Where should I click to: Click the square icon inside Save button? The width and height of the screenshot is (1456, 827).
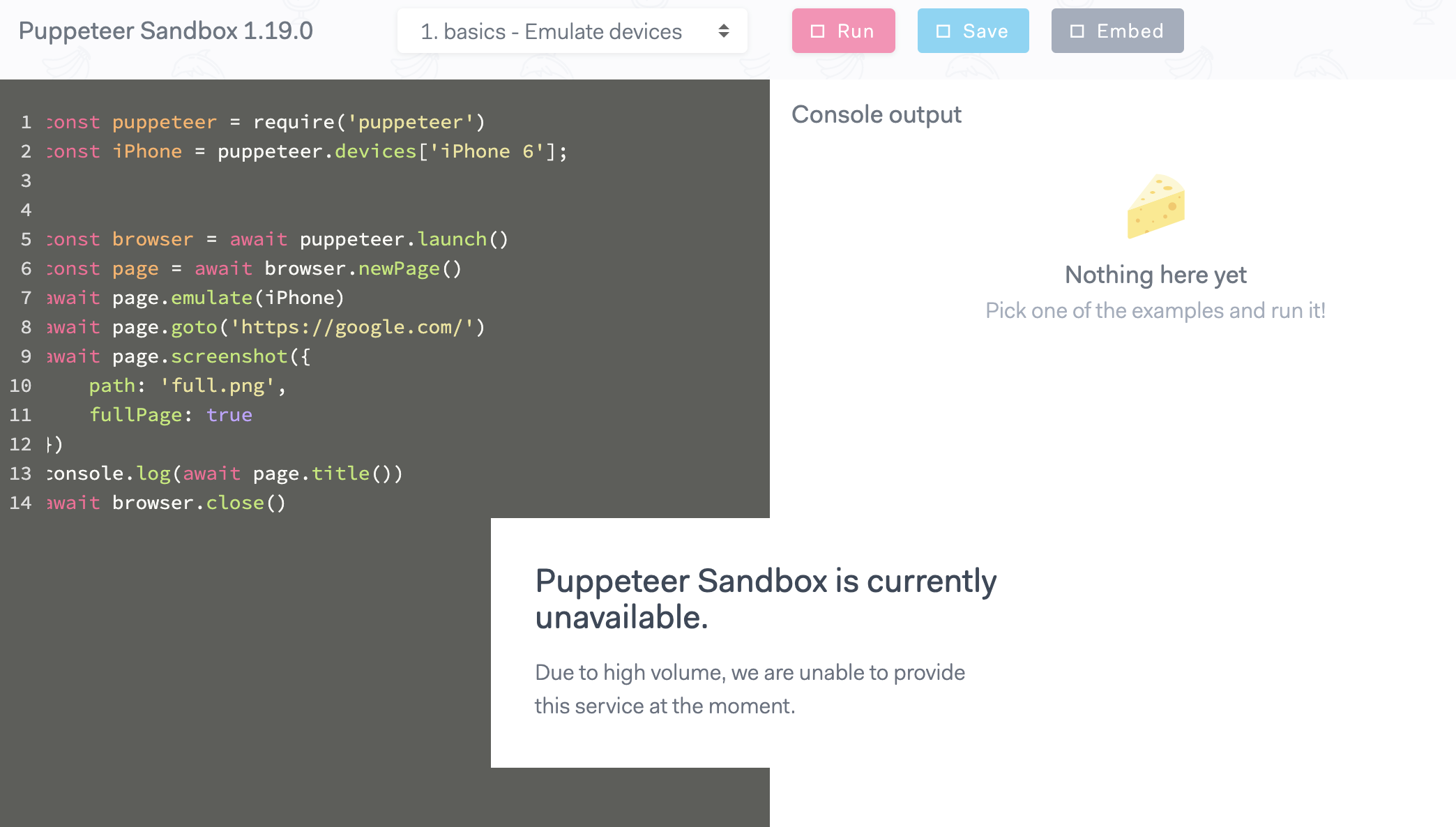tap(944, 30)
